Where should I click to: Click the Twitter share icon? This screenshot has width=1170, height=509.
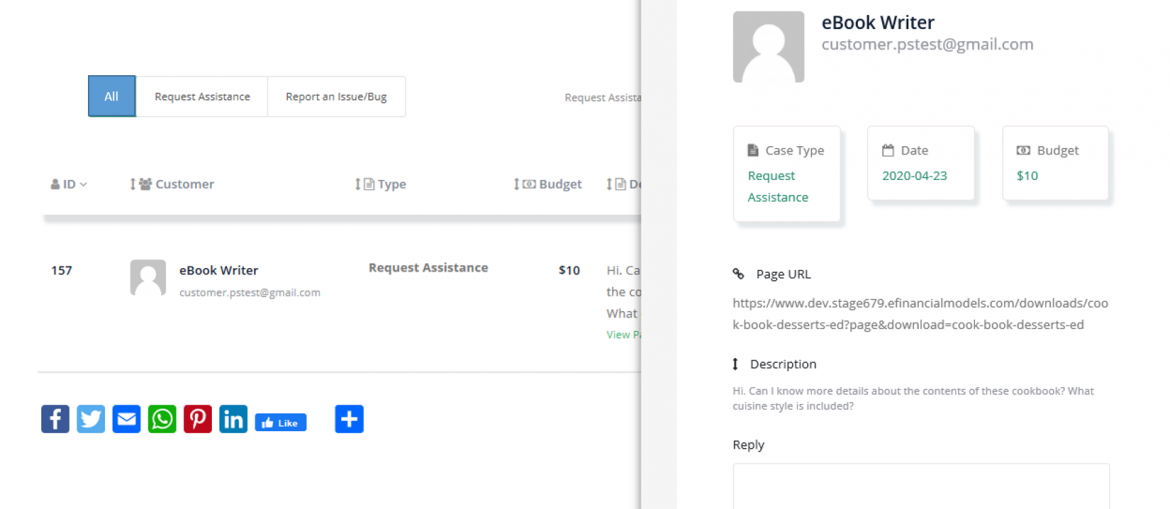tap(91, 419)
